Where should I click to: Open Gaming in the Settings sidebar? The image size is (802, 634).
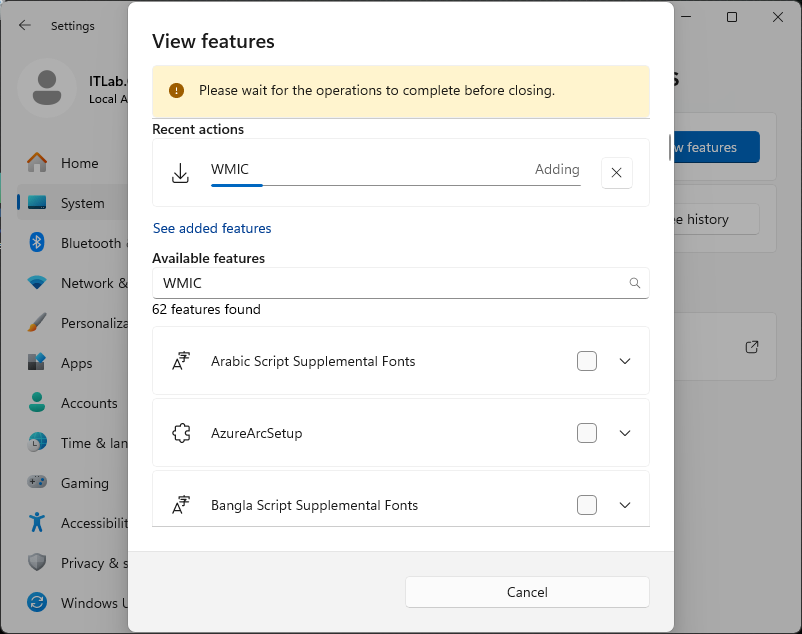coord(84,483)
